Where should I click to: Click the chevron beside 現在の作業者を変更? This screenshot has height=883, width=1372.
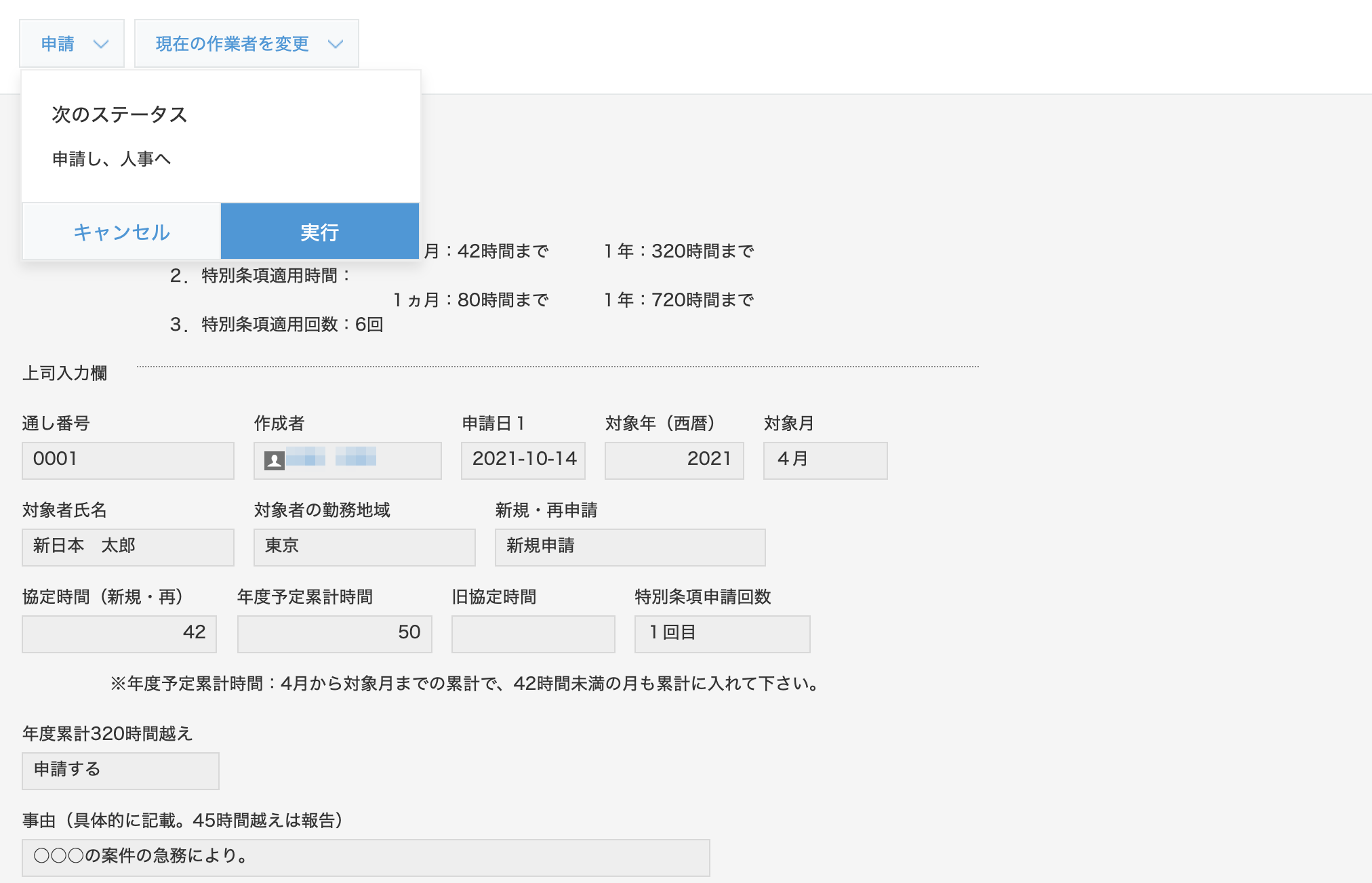coord(336,44)
